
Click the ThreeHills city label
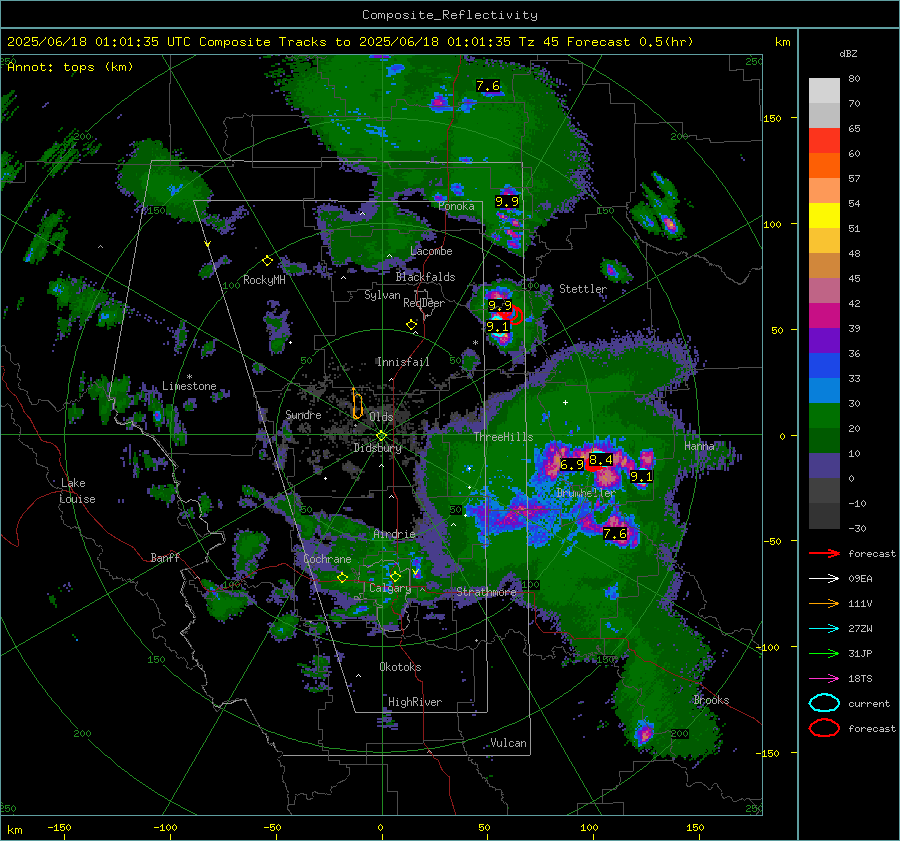503,437
